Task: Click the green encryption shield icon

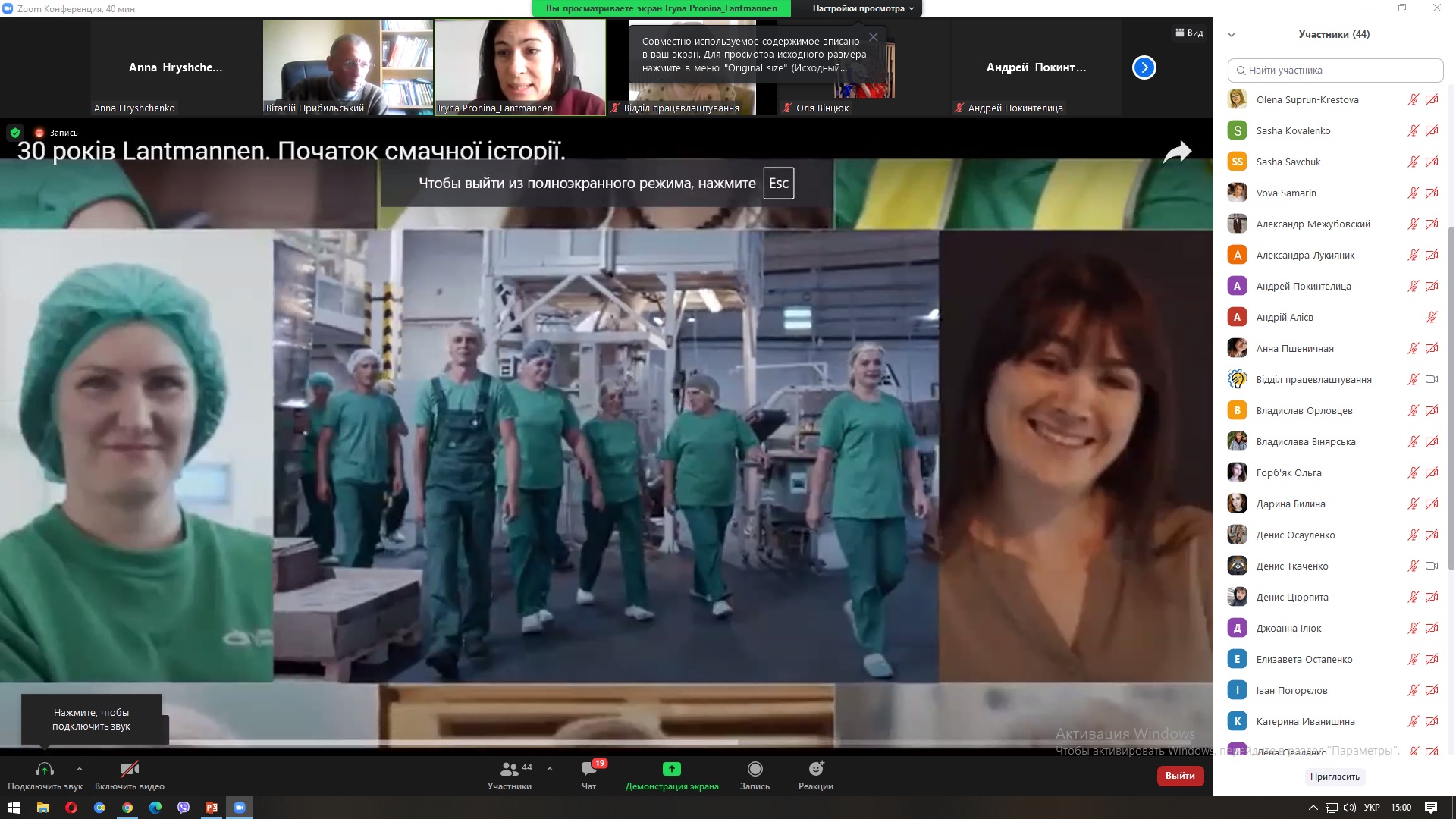Action: coord(14,133)
